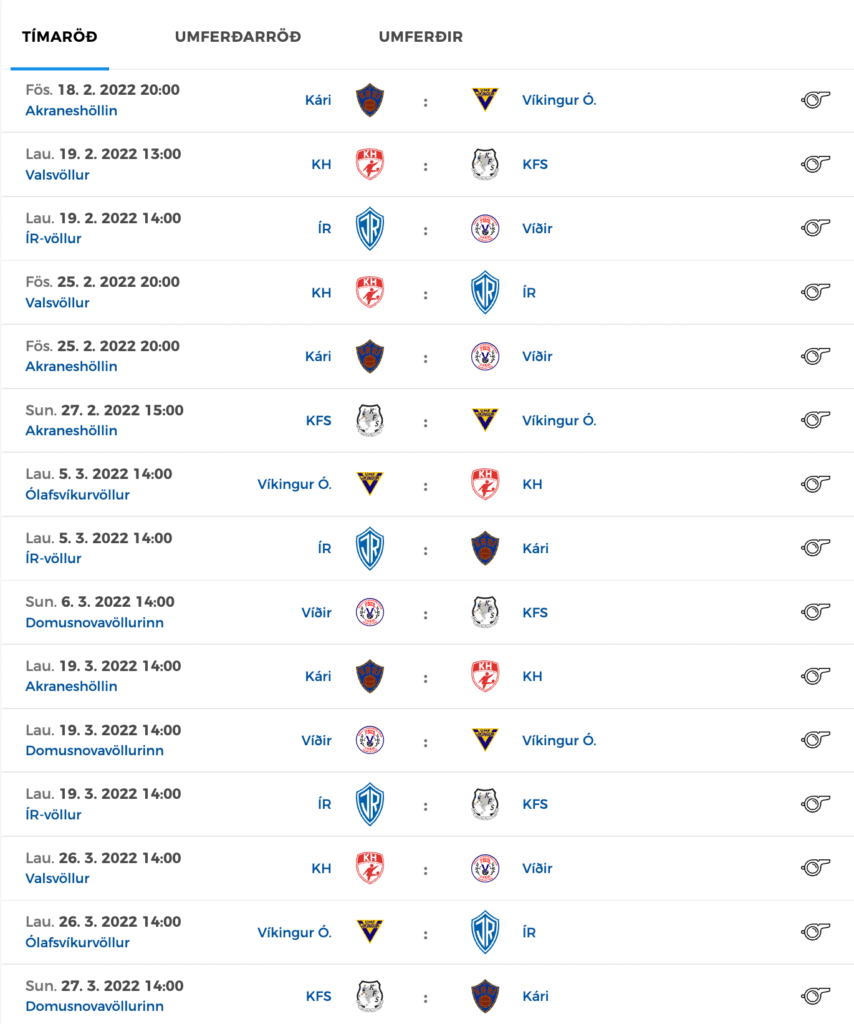Select the TÍMARÖÐ tab
The height and width of the screenshot is (1024, 854).
tap(59, 37)
